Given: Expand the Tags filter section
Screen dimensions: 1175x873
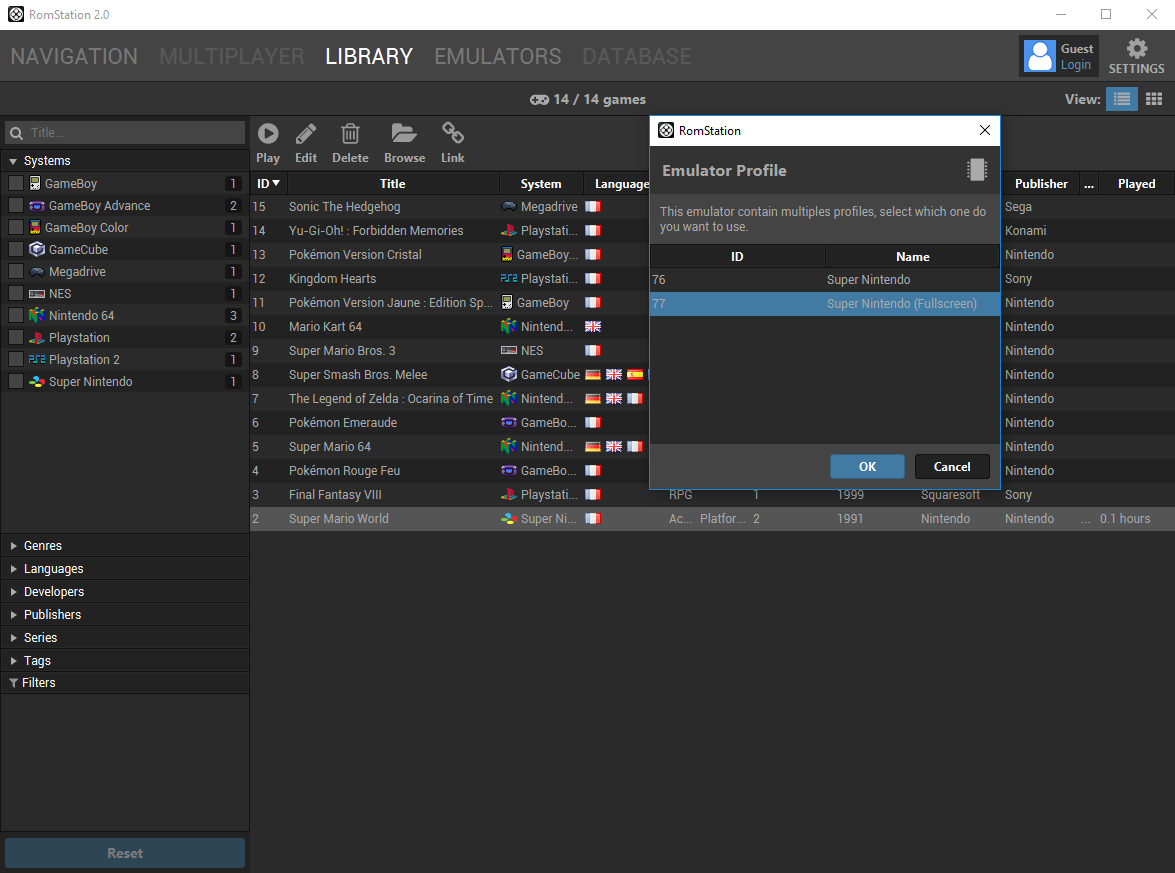Looking at the screenshot, I should pyautogui.click(x=13, y=661).
